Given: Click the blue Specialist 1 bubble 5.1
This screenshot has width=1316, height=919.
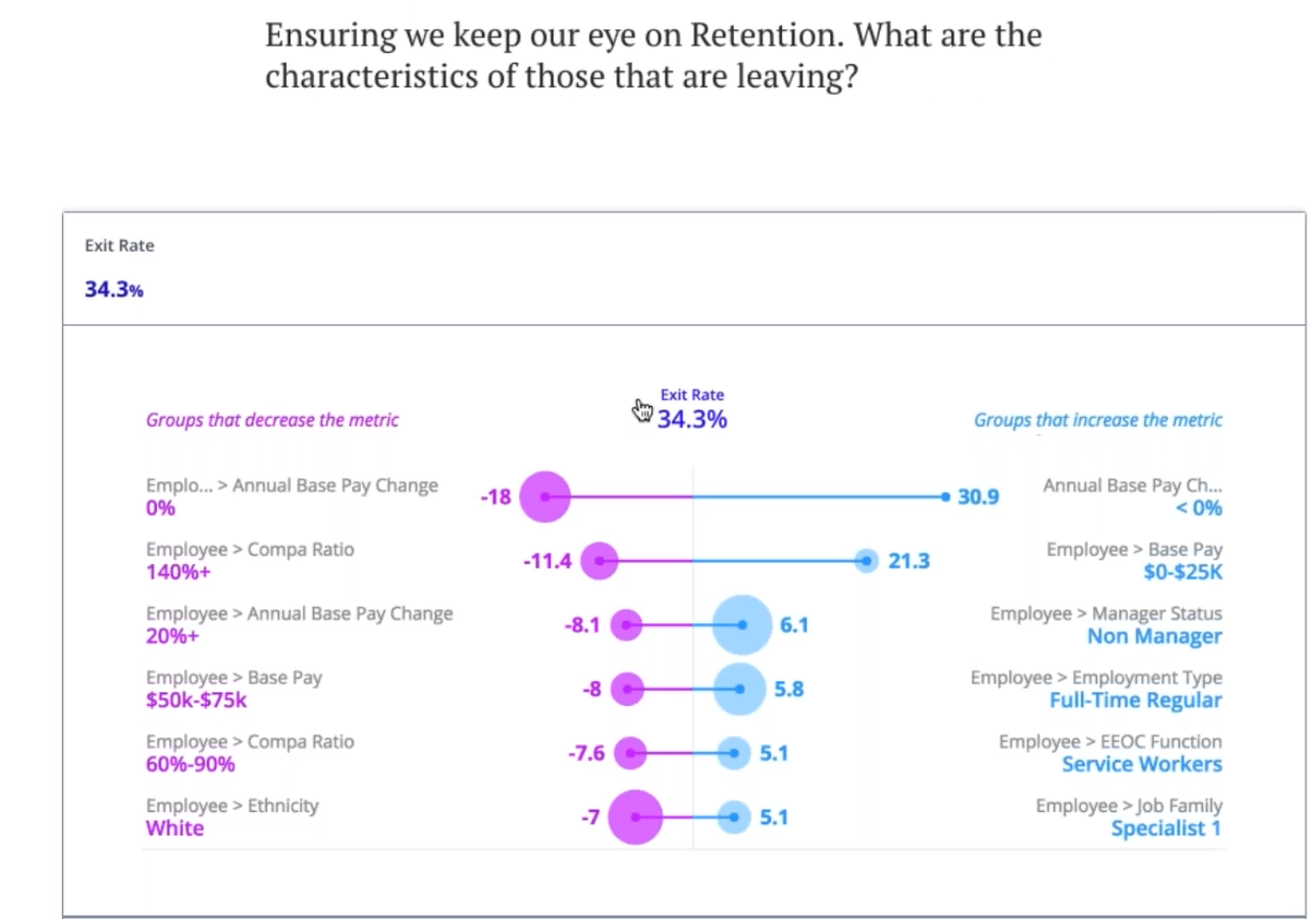Looking at the screenshot, I should (x=733, y=818).
